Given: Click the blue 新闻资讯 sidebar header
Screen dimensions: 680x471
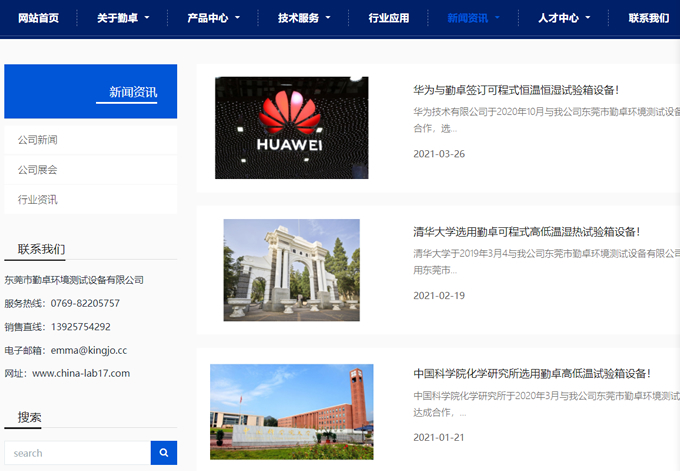Looking at the screenshot, I should (91, 92).
